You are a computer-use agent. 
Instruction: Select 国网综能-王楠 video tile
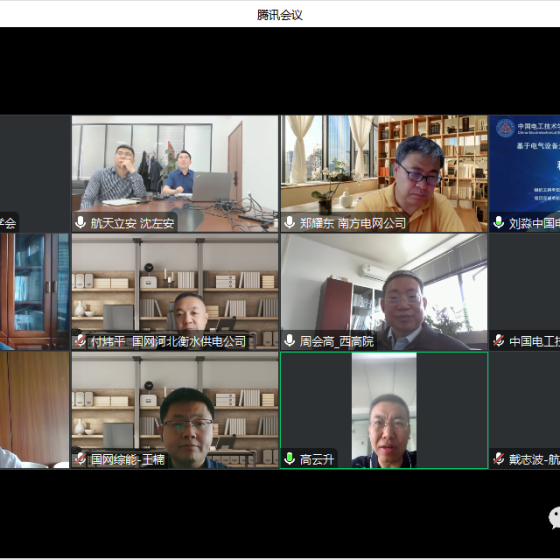point(175,410)
